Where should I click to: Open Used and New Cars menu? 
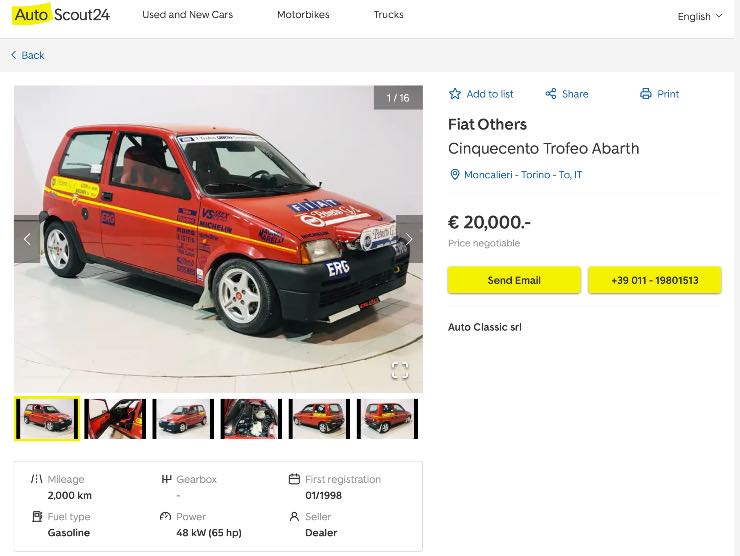(x=187, y=15)
